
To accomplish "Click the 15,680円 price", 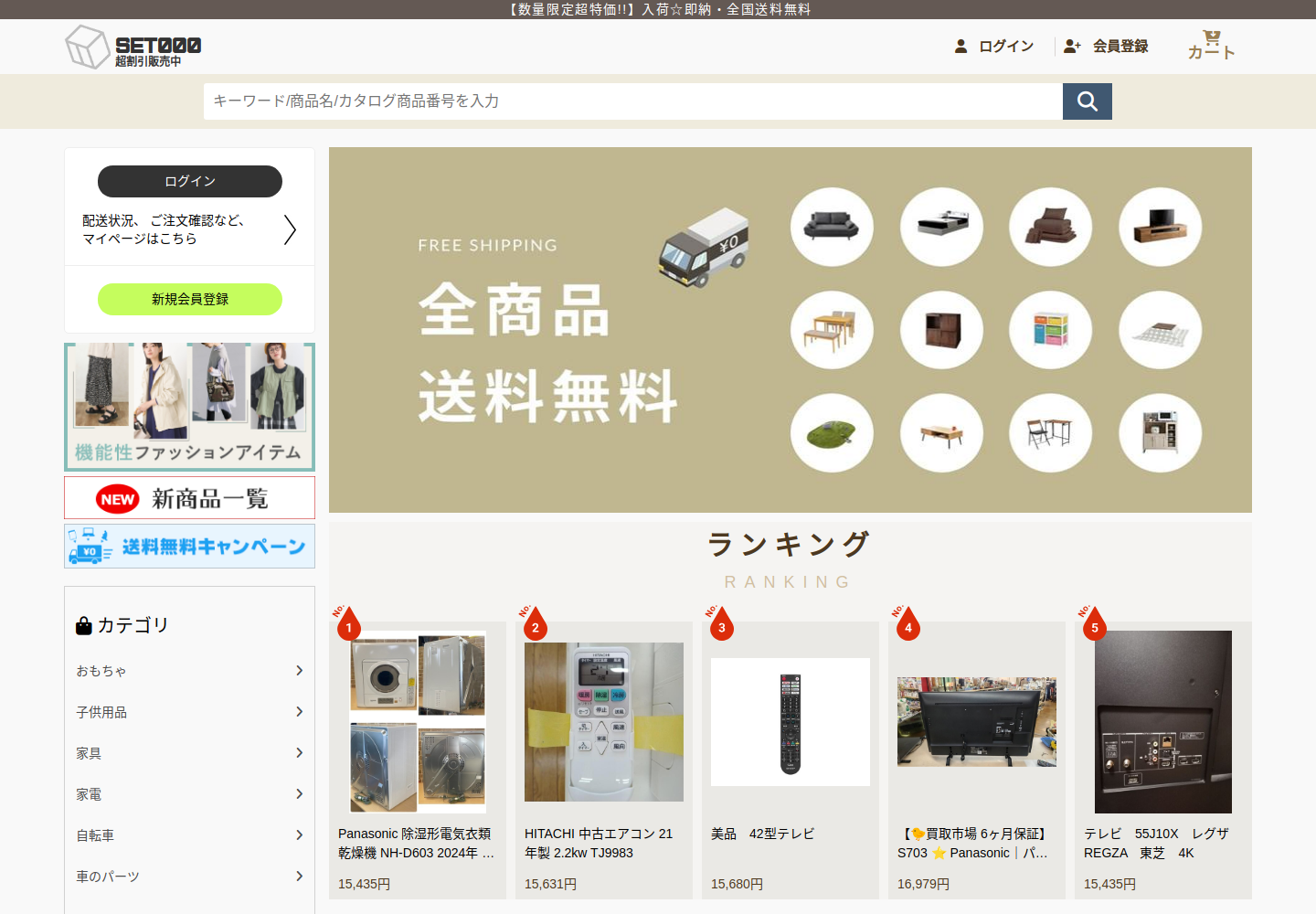I will (x=737, y=884).
